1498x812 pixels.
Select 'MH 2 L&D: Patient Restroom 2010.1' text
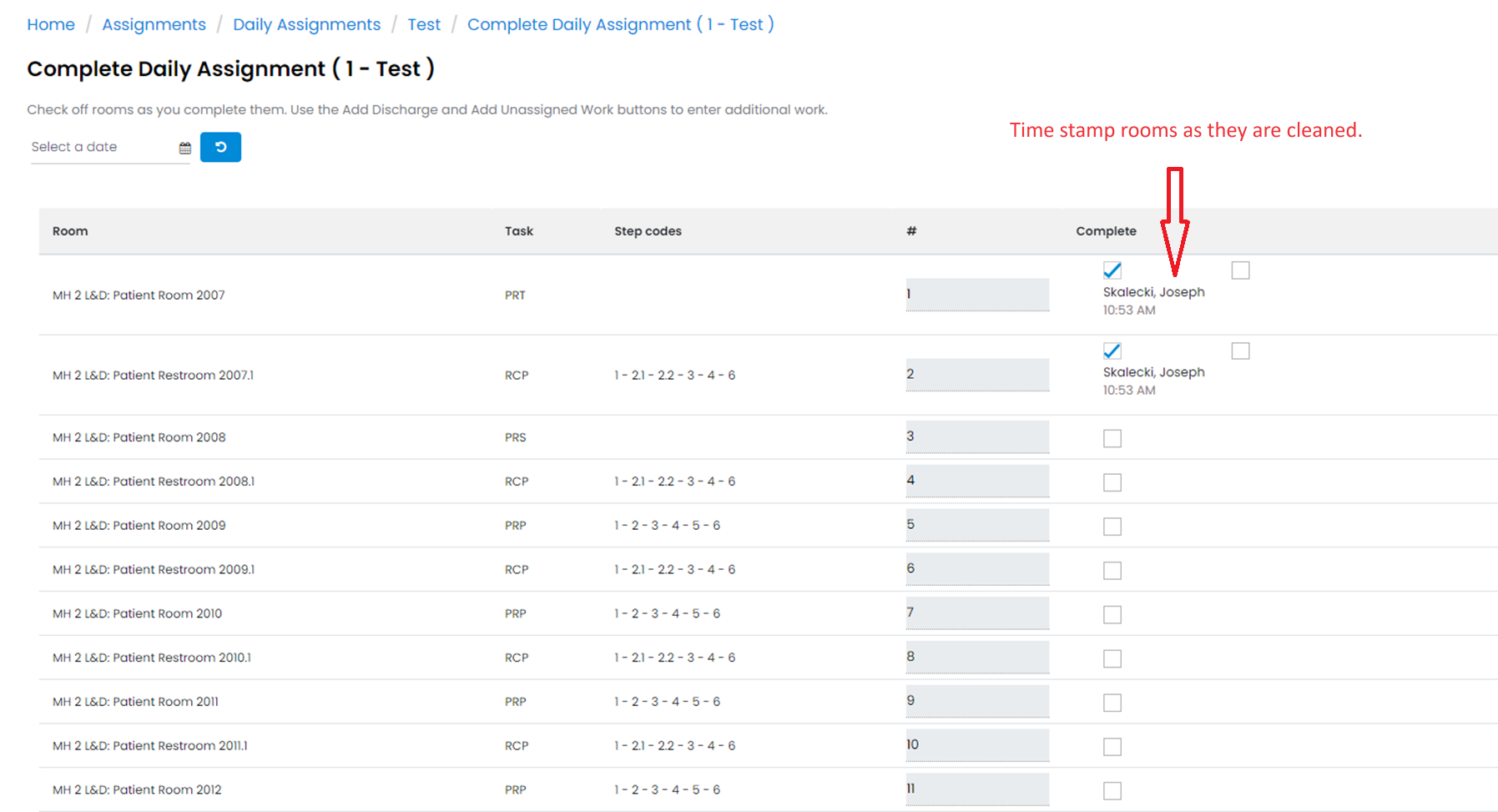tap(152, 658)
